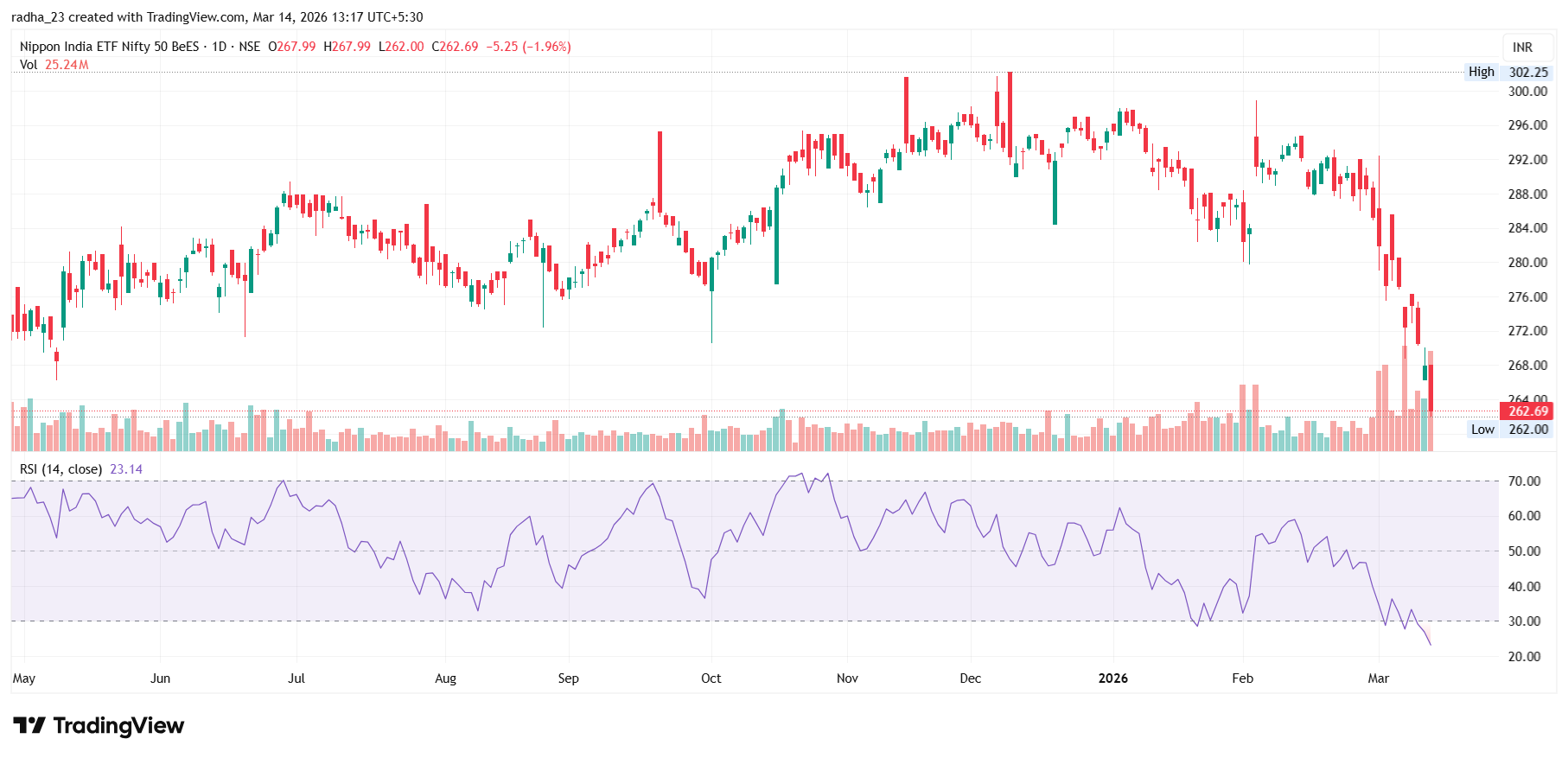
Task: Click the May label on time axis
Action: point(24,678)
